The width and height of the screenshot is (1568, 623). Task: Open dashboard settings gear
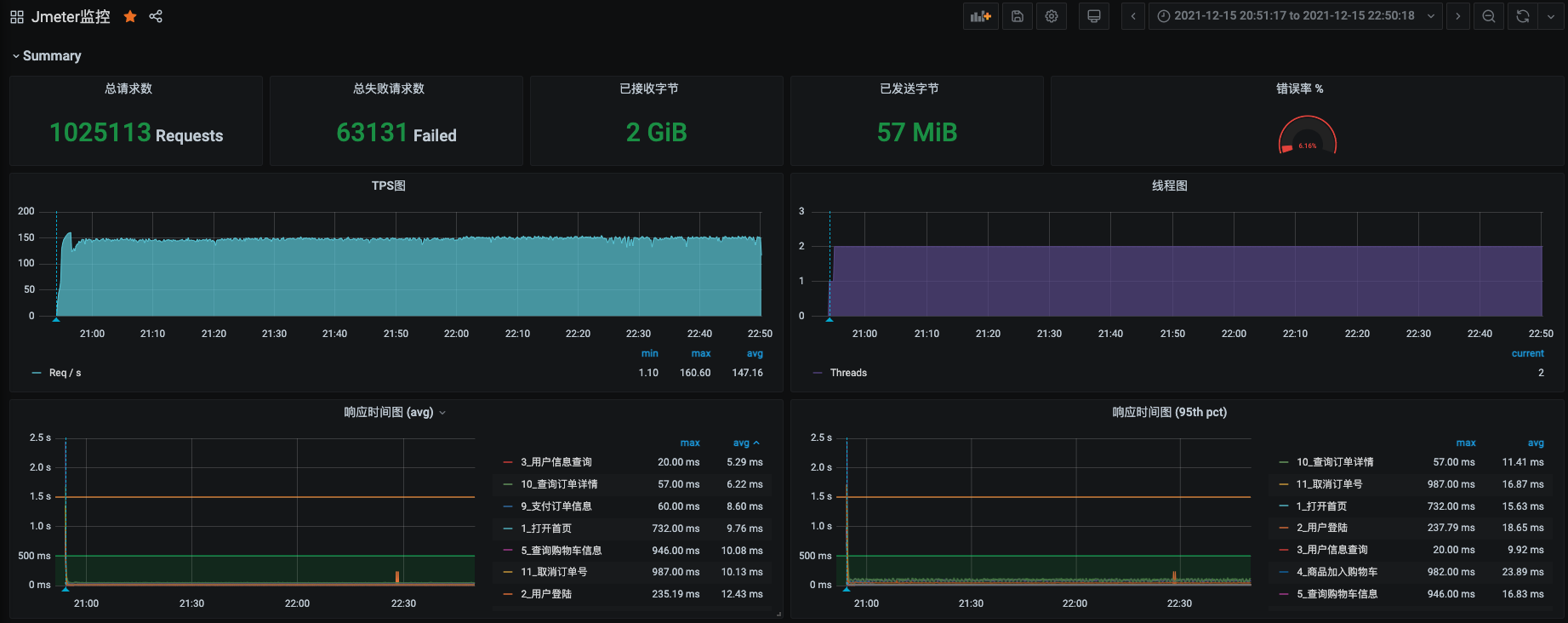point(1052,16)
